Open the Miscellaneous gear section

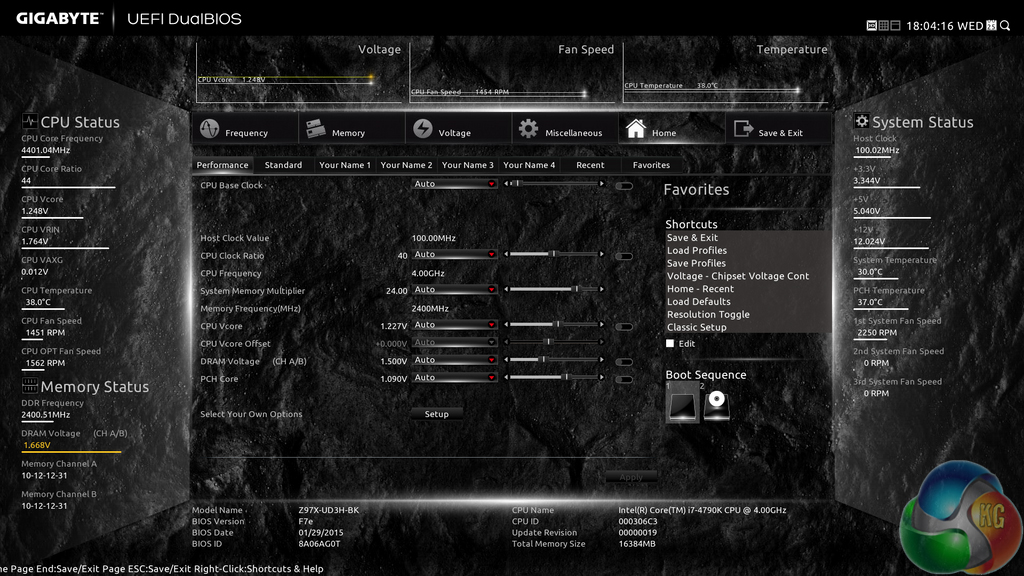(x=565, y=129)
